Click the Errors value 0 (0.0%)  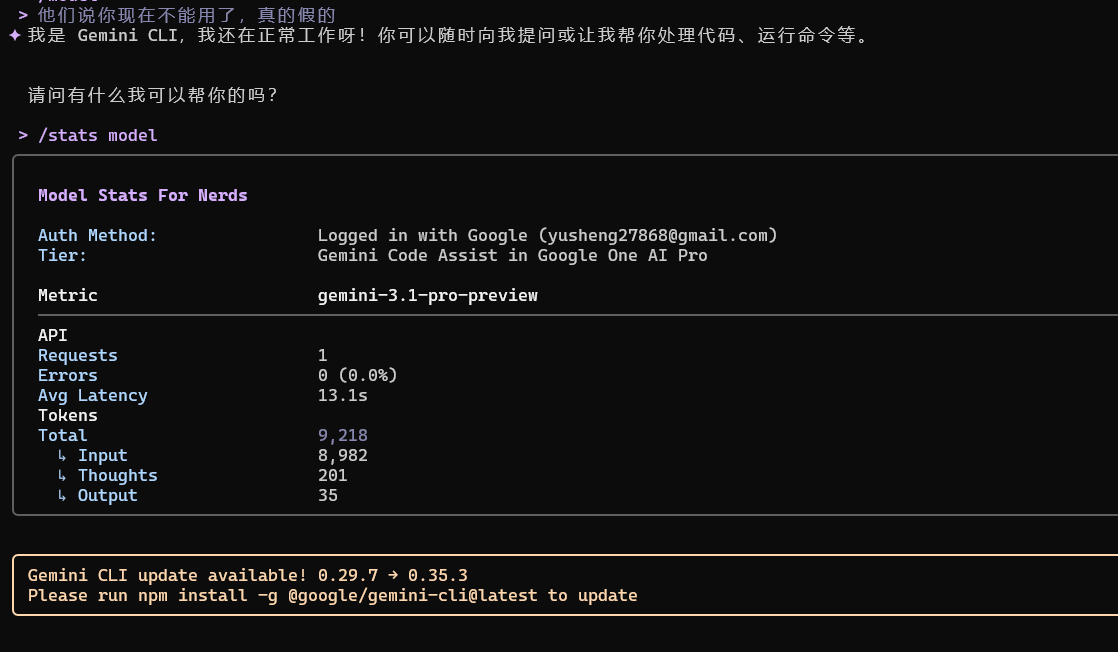pos(357,375)
